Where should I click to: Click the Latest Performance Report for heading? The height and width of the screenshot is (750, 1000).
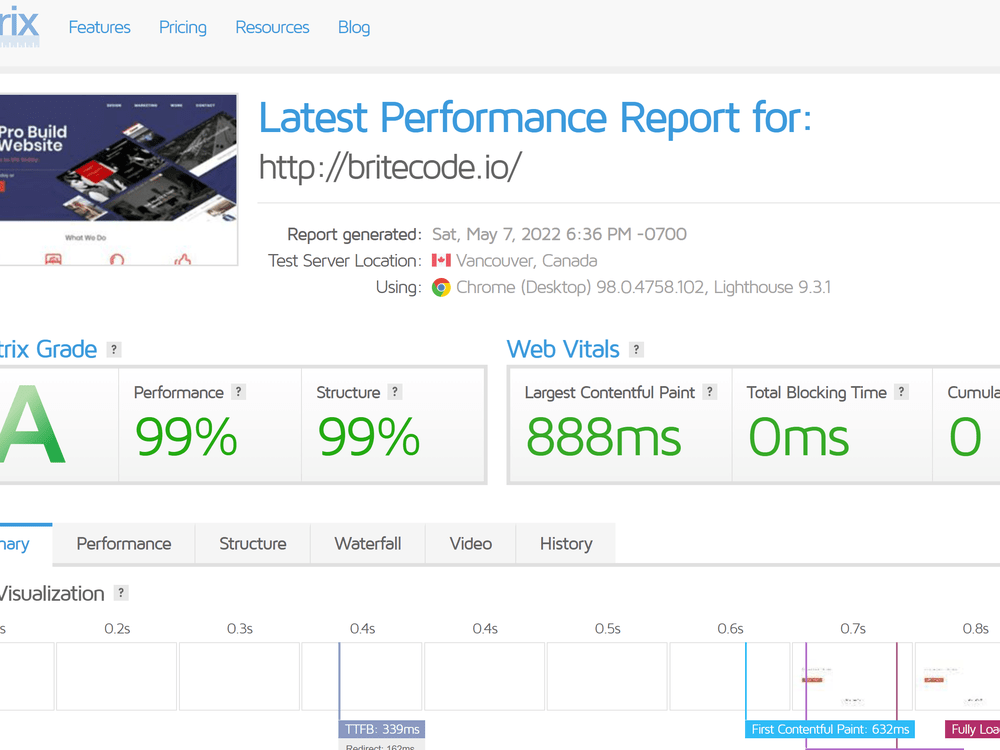(535, 118)
